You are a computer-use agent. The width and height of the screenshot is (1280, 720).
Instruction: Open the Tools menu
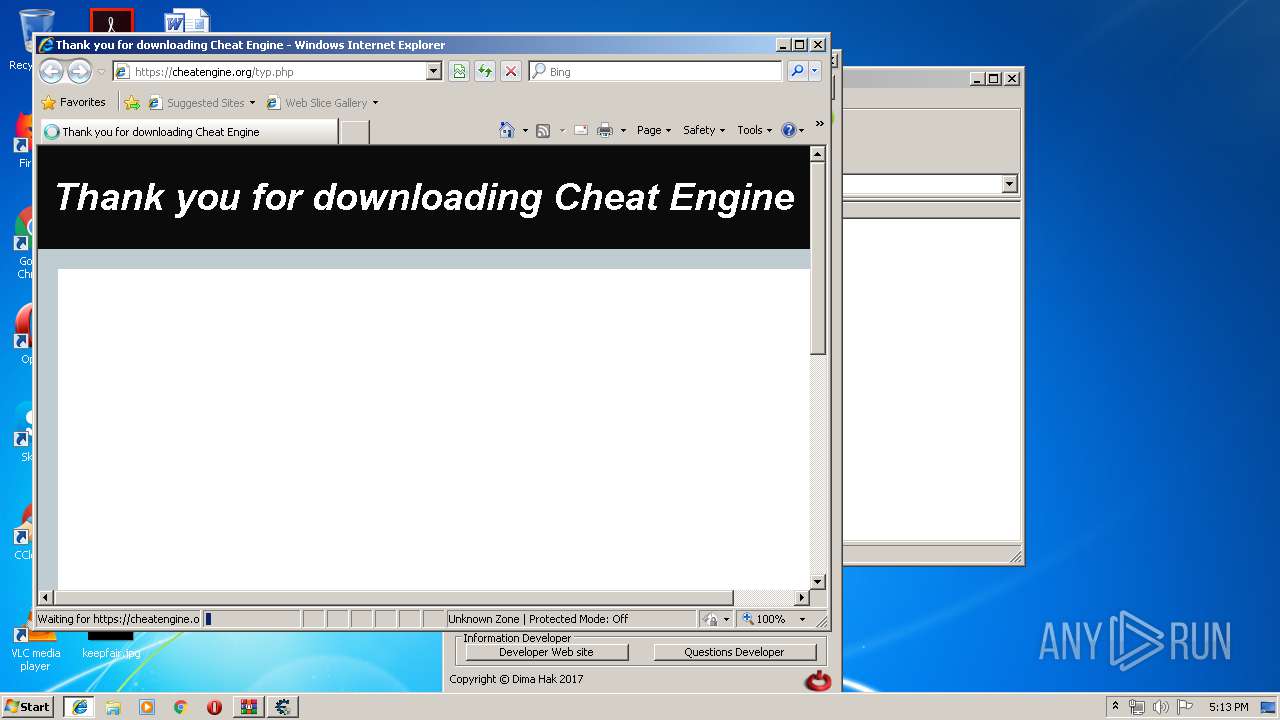click(x=755, y=130)
